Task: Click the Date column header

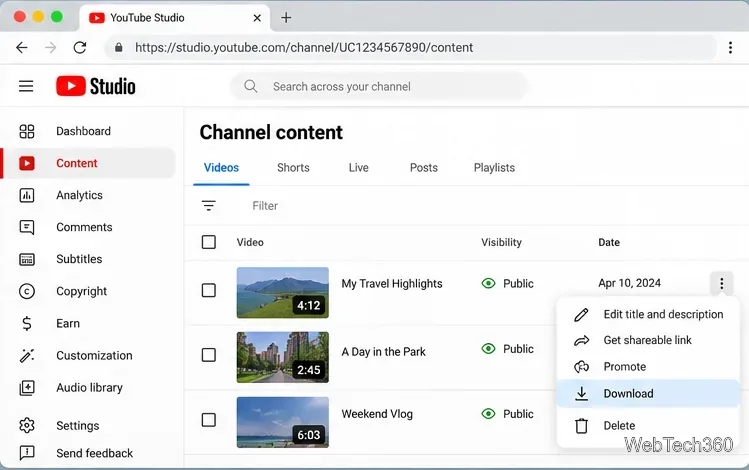Action: click(x=609, y=242)
